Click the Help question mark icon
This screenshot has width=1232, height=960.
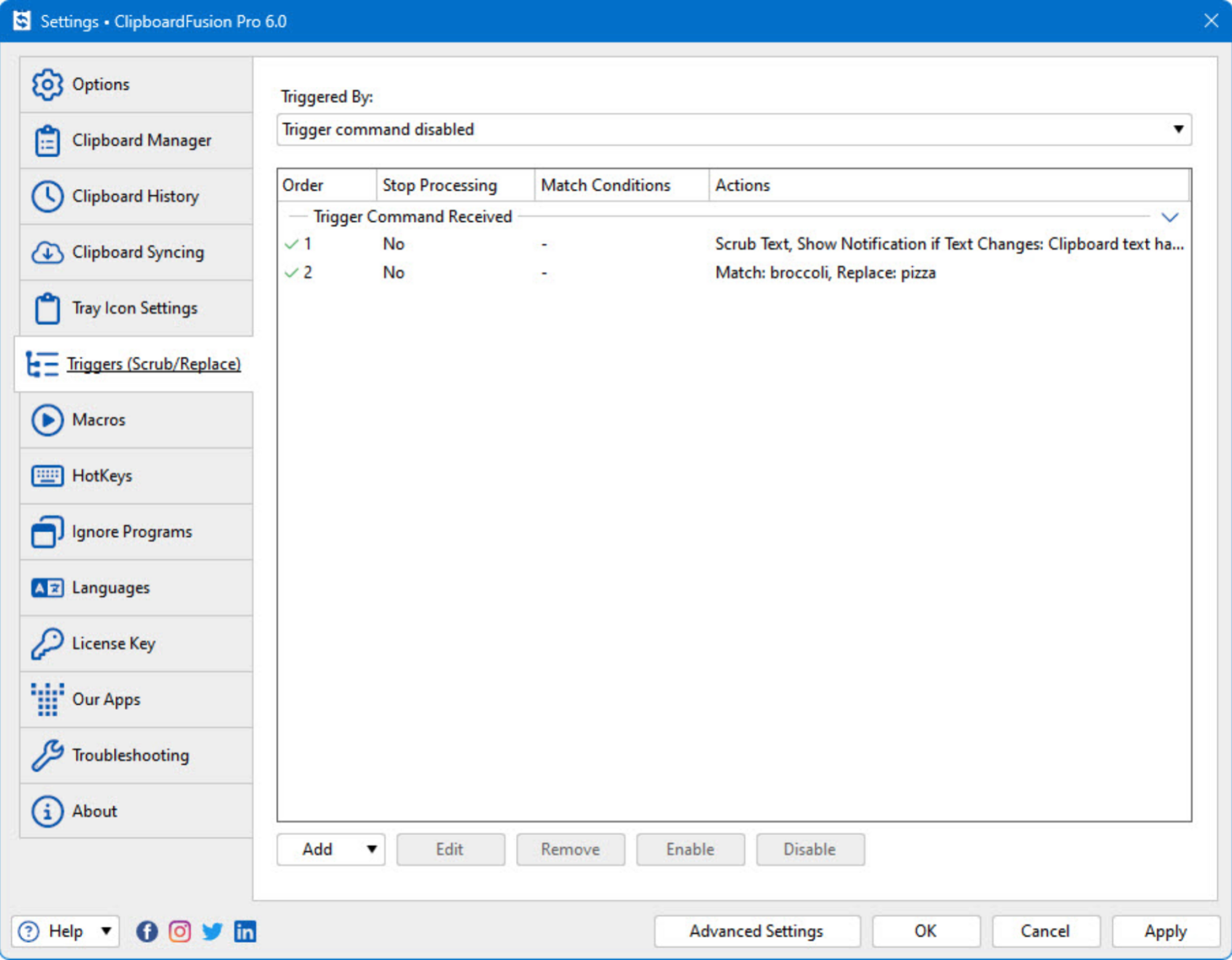tap(29, 931)
